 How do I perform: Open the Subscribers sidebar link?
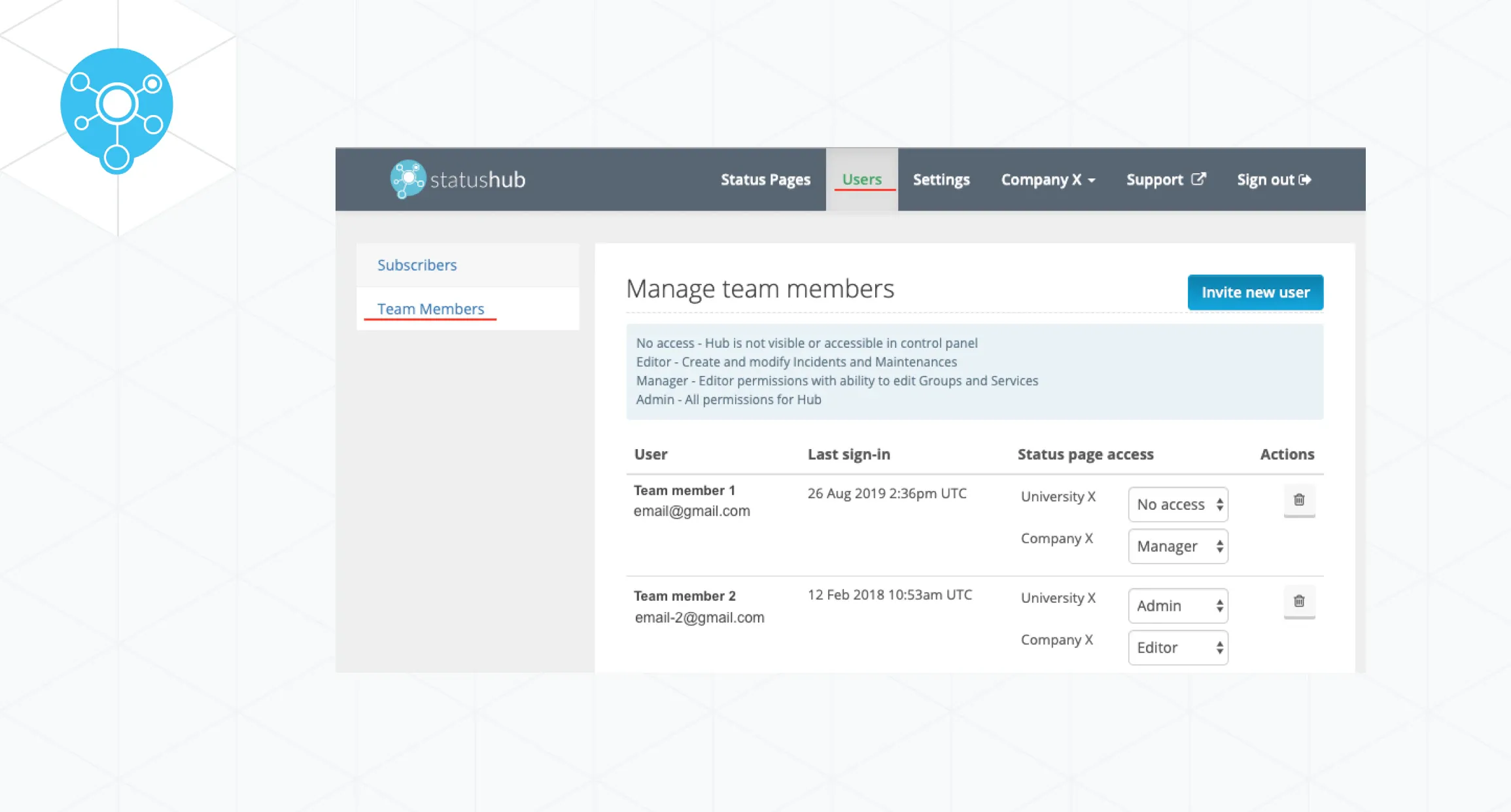click(x=417, y=265)
